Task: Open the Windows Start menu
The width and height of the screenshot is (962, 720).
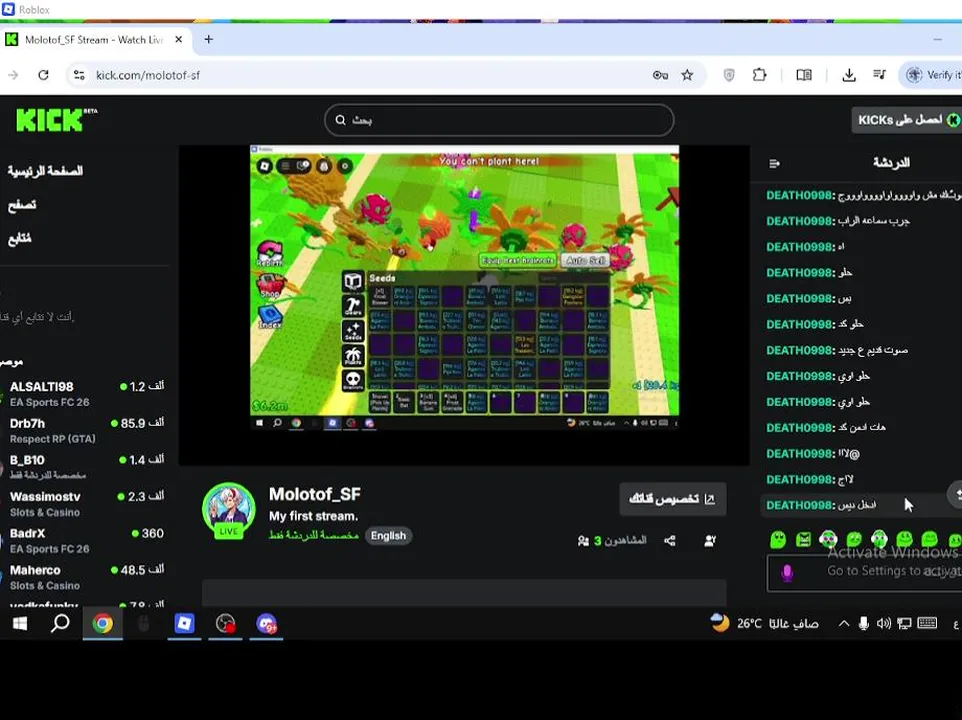Action: pyautogui.click(x=20, y=624)
